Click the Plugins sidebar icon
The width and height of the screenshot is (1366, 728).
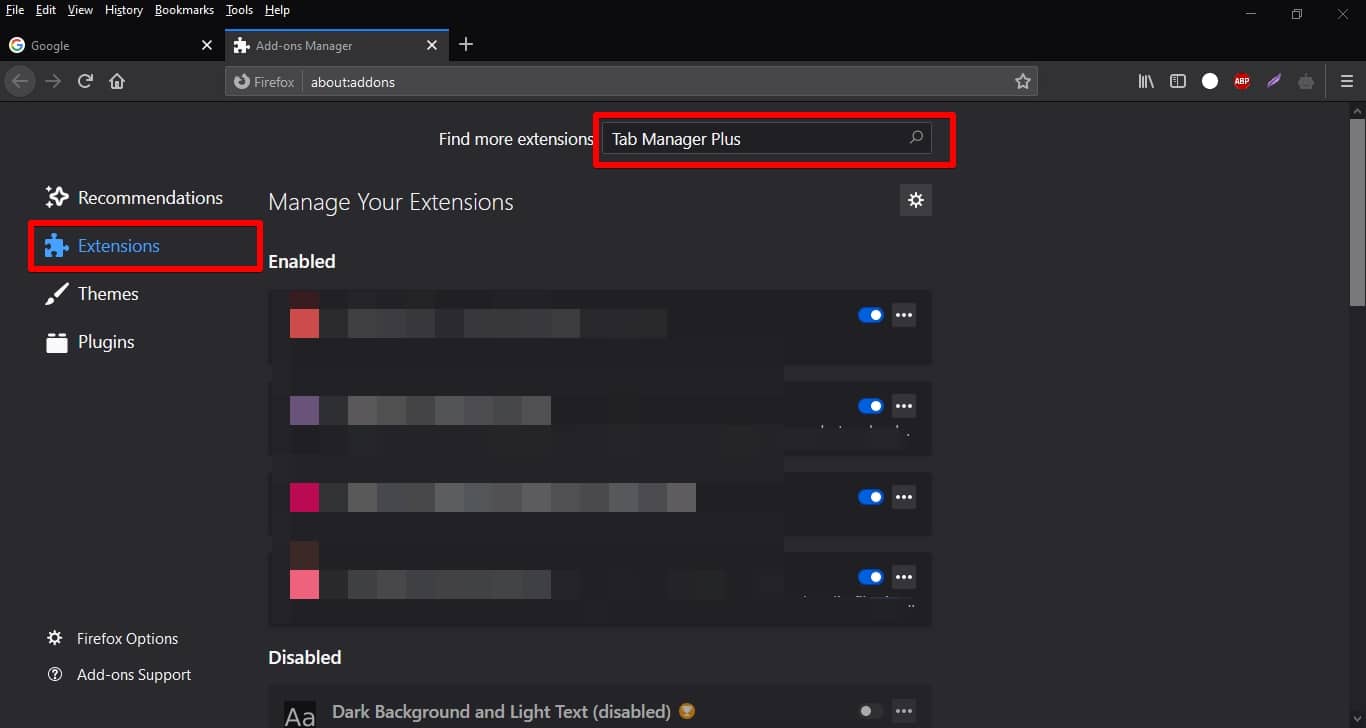(105, 341)
